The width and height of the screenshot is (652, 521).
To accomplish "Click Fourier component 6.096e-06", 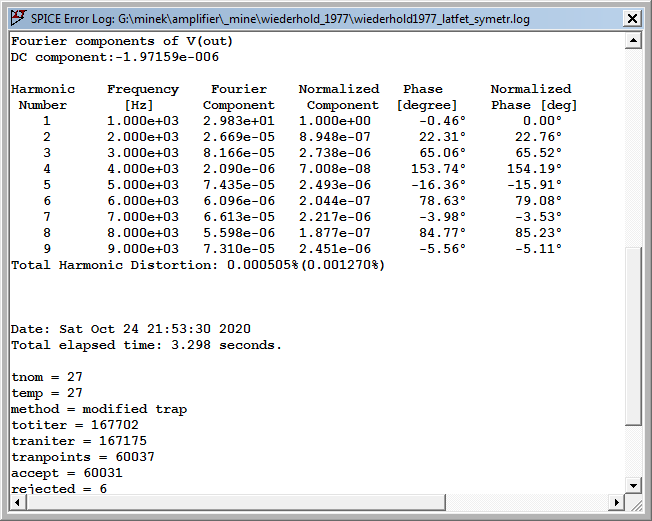I will click(x=239, y=201).
